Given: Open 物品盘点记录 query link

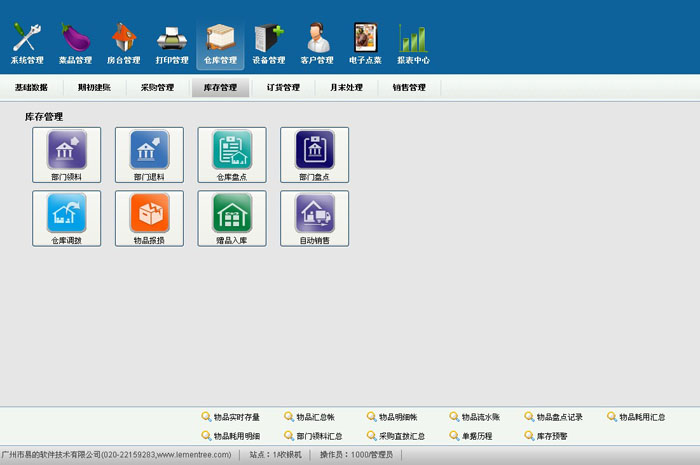Looking at the screenshot, I should (554, 417).
